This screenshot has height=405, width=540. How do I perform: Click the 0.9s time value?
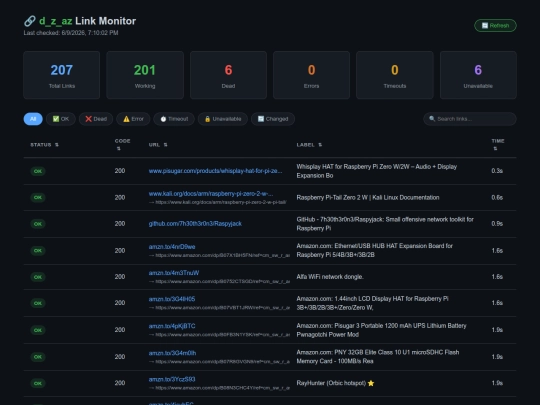(497, 224)
